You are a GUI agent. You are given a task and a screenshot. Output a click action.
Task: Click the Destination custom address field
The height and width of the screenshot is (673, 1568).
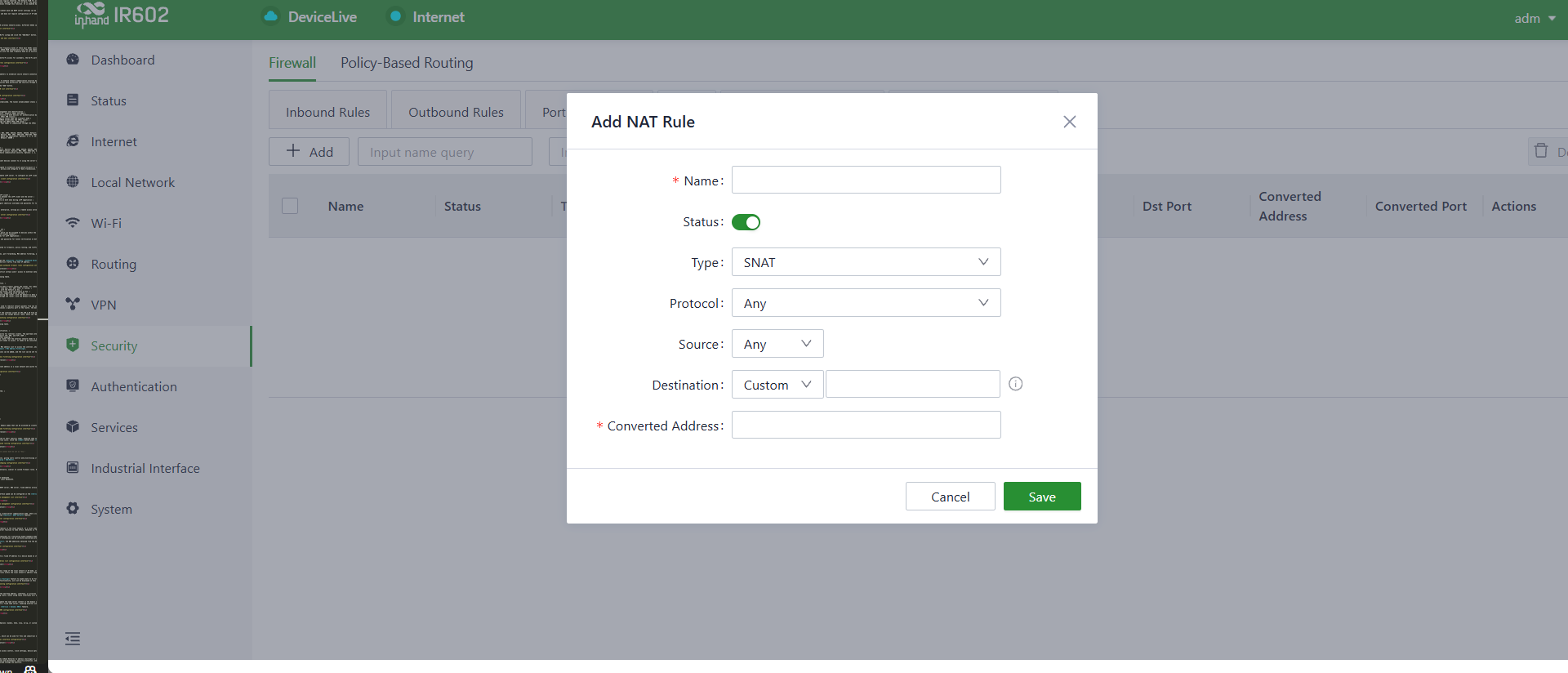point(913,384)
